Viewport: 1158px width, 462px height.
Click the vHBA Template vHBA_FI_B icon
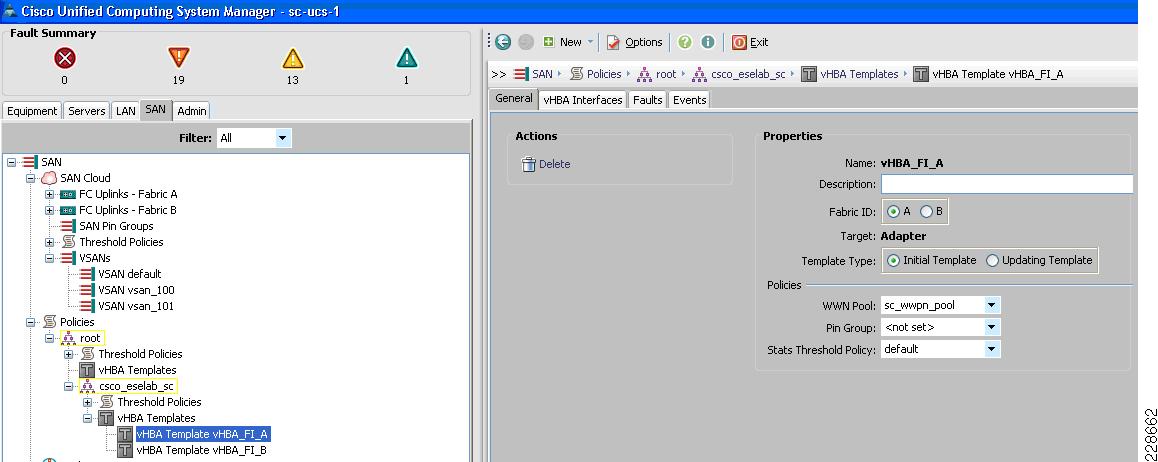point(126,450)
